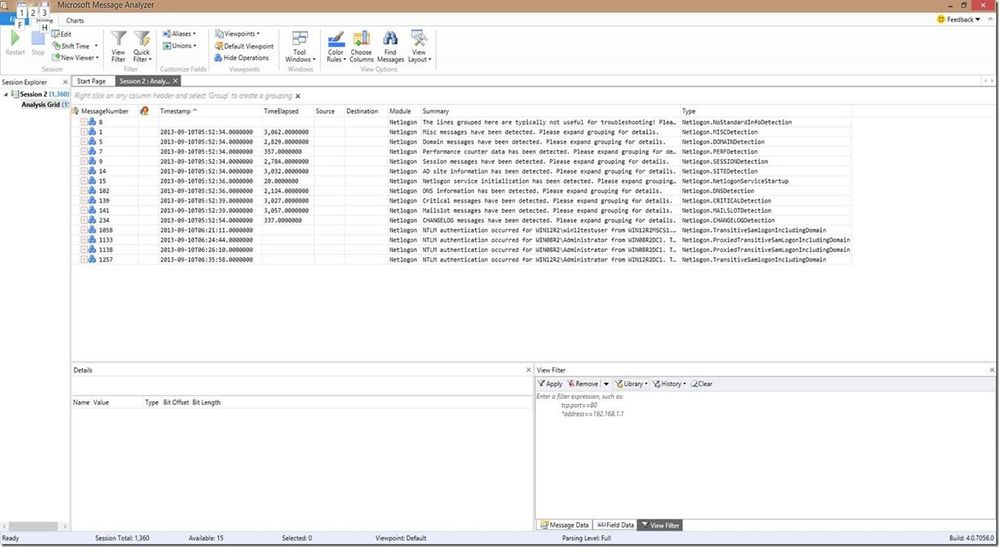
Task: Expand message row 139
Action: pyautogui.click(x=83, y=201)
